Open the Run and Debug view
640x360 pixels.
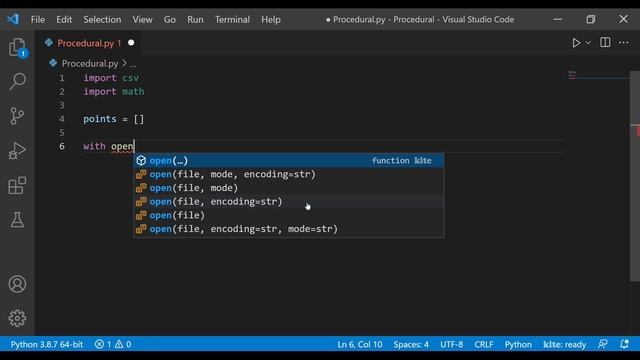[x=17, y=151]
